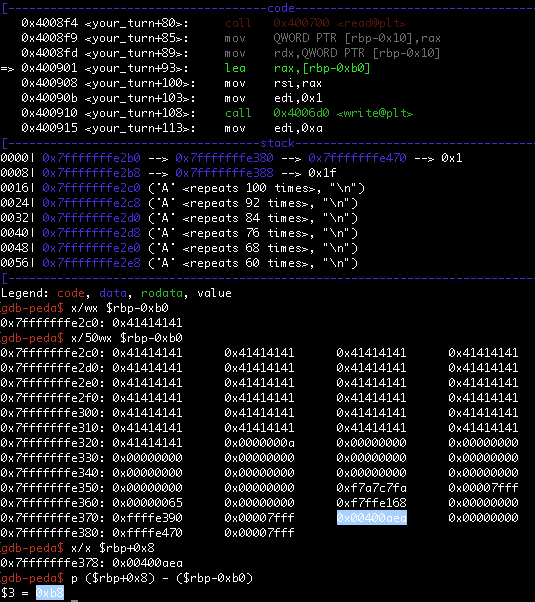This screenshot has height=602, width=535.
Task: Click the blue 'data' word in Legend
Action: point(113,293)
